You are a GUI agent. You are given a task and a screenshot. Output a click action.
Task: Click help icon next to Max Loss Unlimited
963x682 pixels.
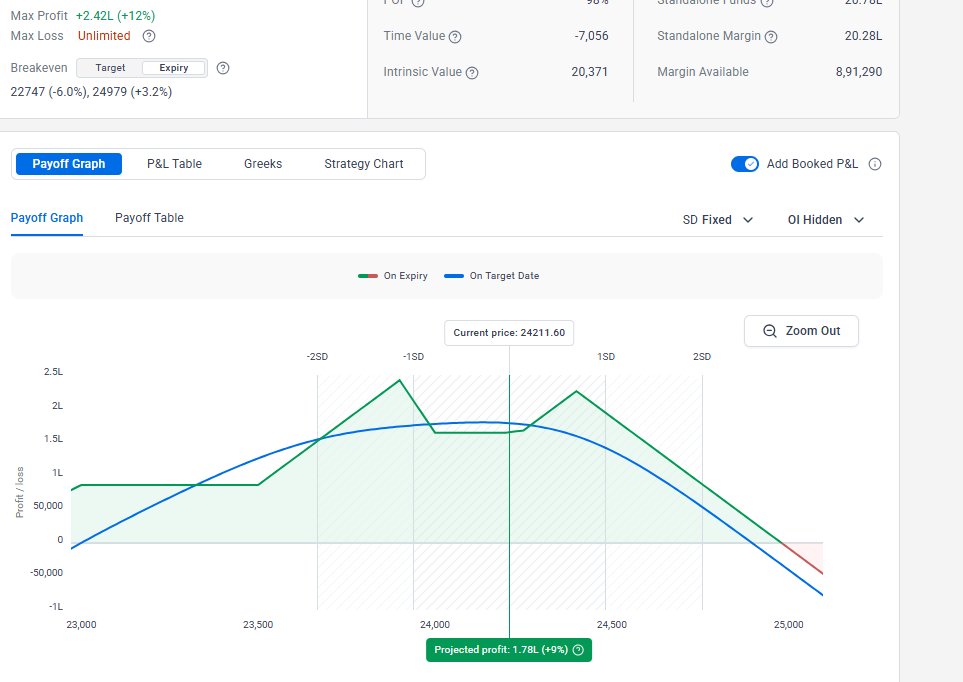coord(149,36)
